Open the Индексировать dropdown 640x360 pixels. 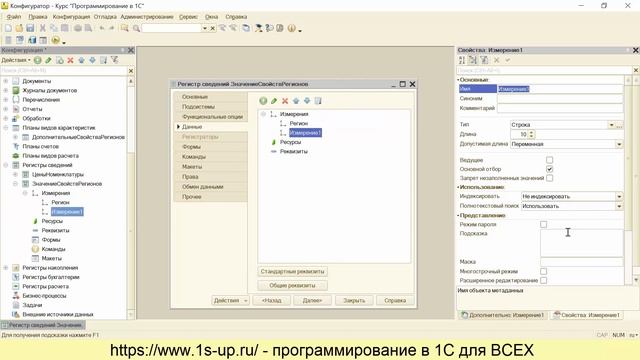[x=619, y=196]
